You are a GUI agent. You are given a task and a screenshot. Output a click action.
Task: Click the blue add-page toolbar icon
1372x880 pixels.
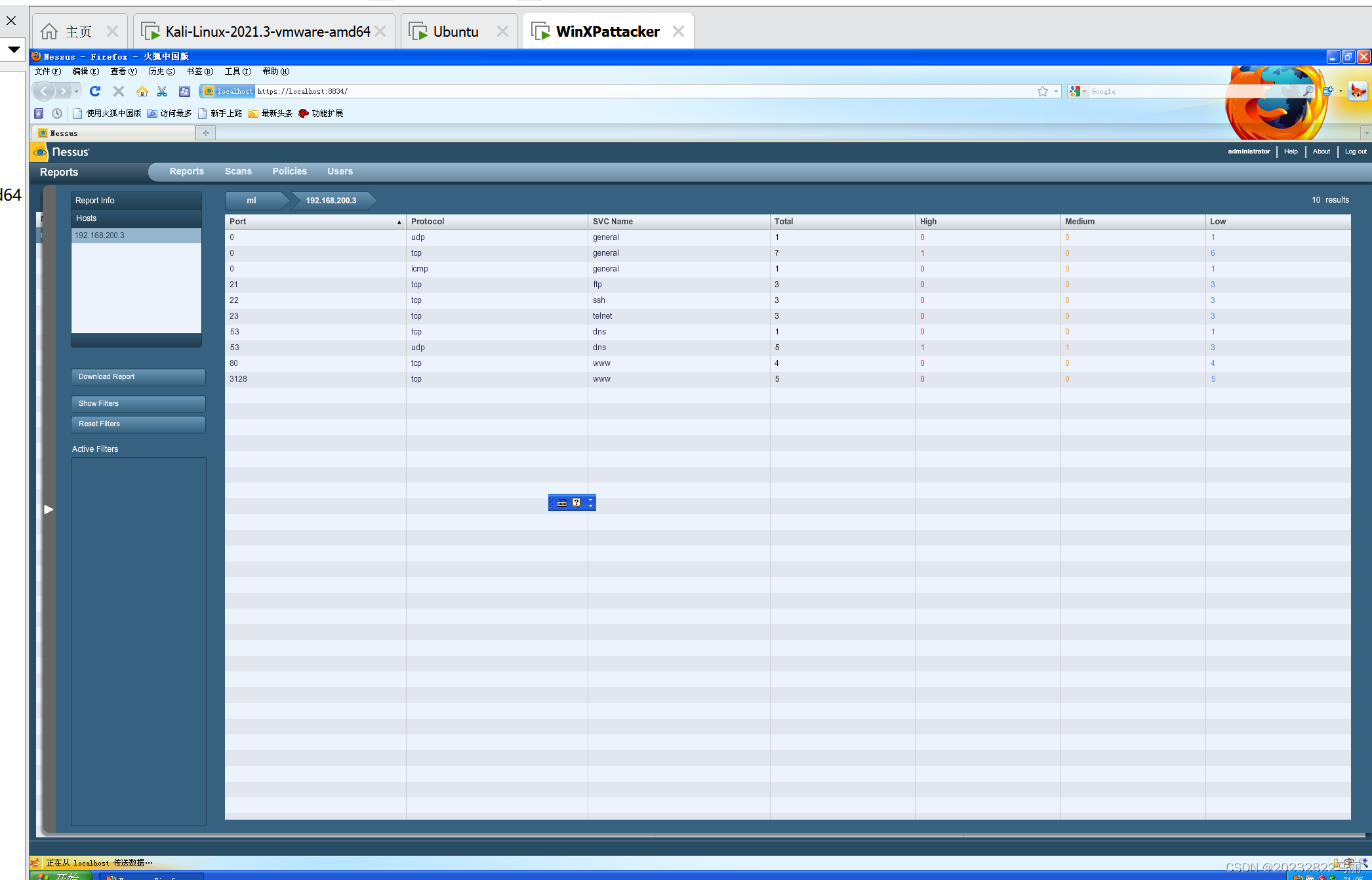pos(1328,91)
